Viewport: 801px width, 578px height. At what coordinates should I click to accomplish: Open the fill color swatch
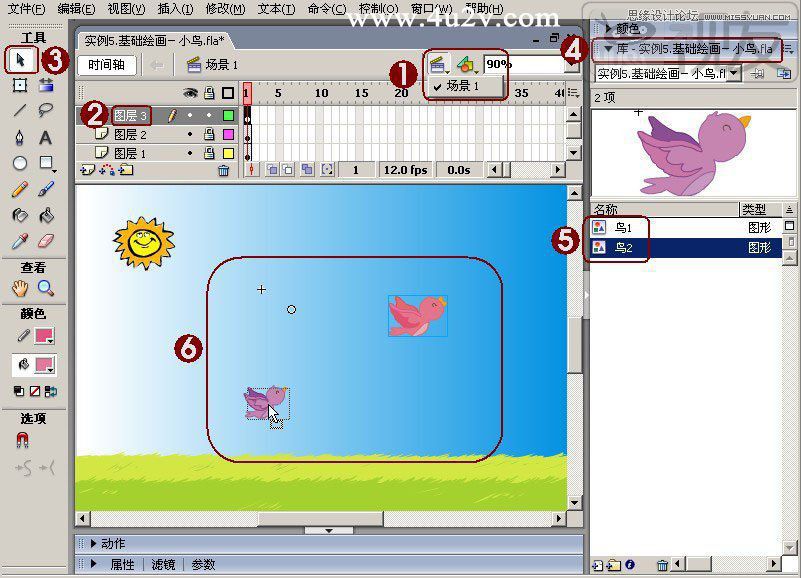click(x=44, y=365)
